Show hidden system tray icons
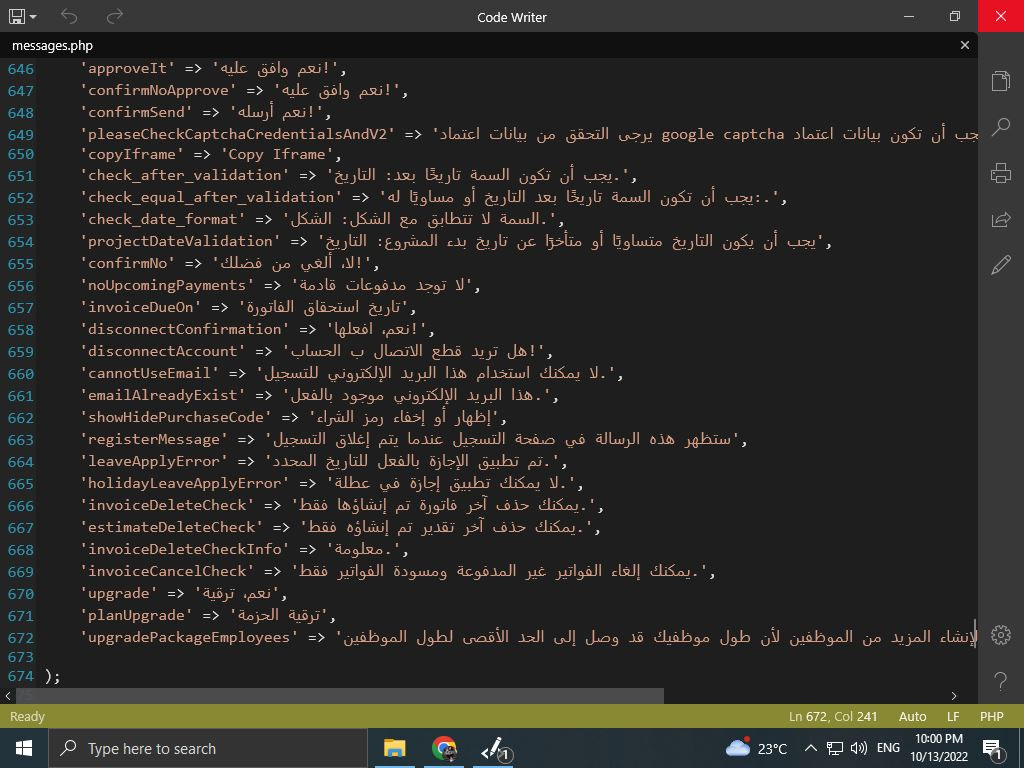Screen dimensions: 1024x768 [810, 748]
